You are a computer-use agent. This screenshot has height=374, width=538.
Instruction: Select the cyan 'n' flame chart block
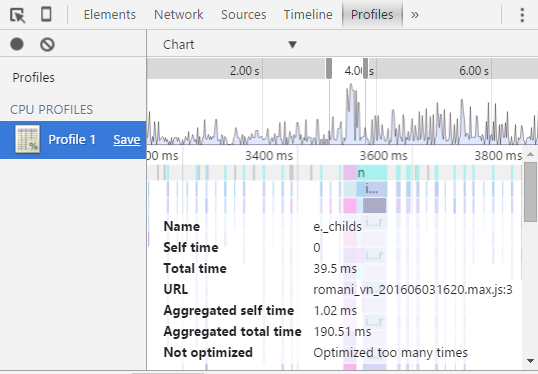pyautogui.click(x=372, y=173)
